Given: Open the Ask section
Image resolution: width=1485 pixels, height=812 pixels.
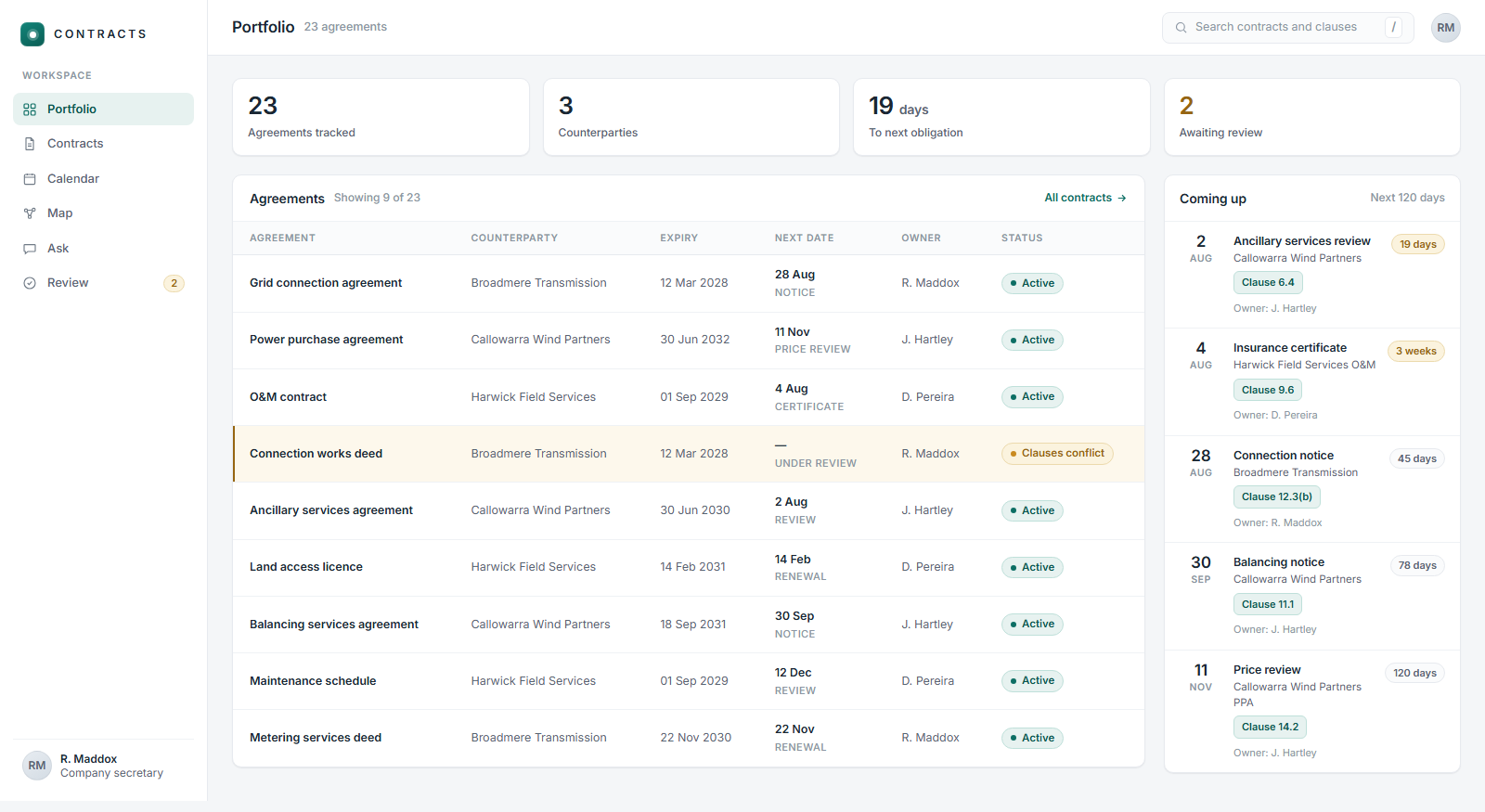Looking at the screenshot, I should [x=103, y=248].
